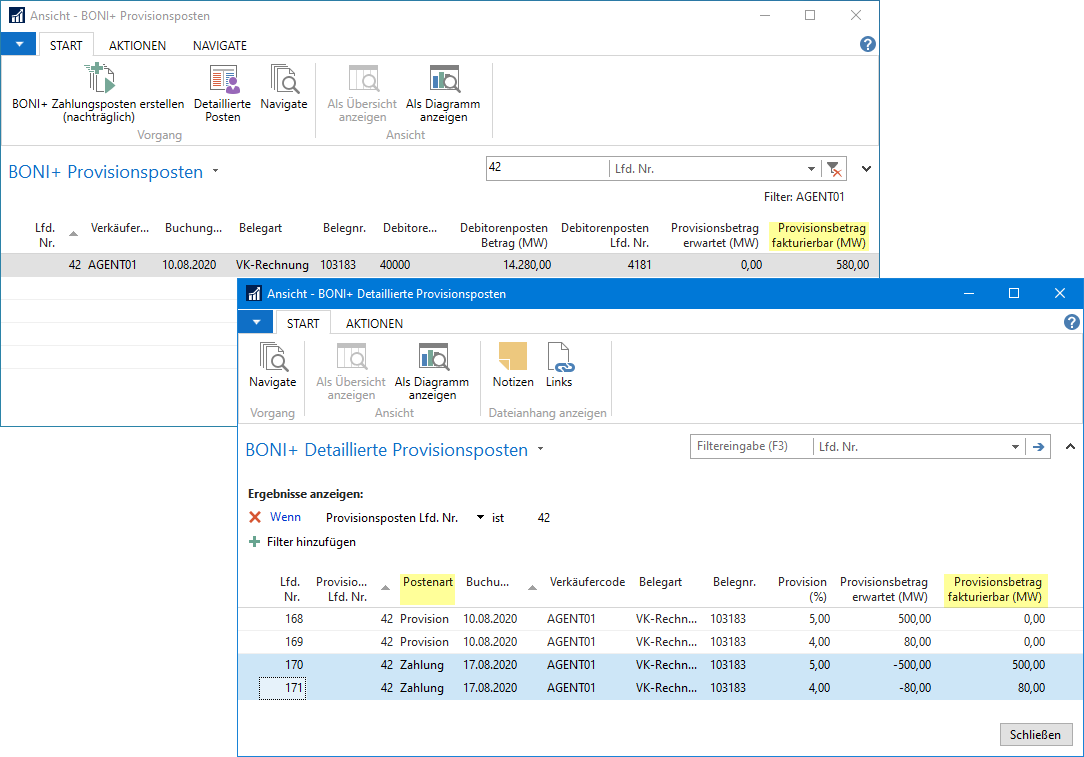The width and height of the screenshot is (1084, 757).
Task: Open help in the detail window
Action: tap(1071, 322)
